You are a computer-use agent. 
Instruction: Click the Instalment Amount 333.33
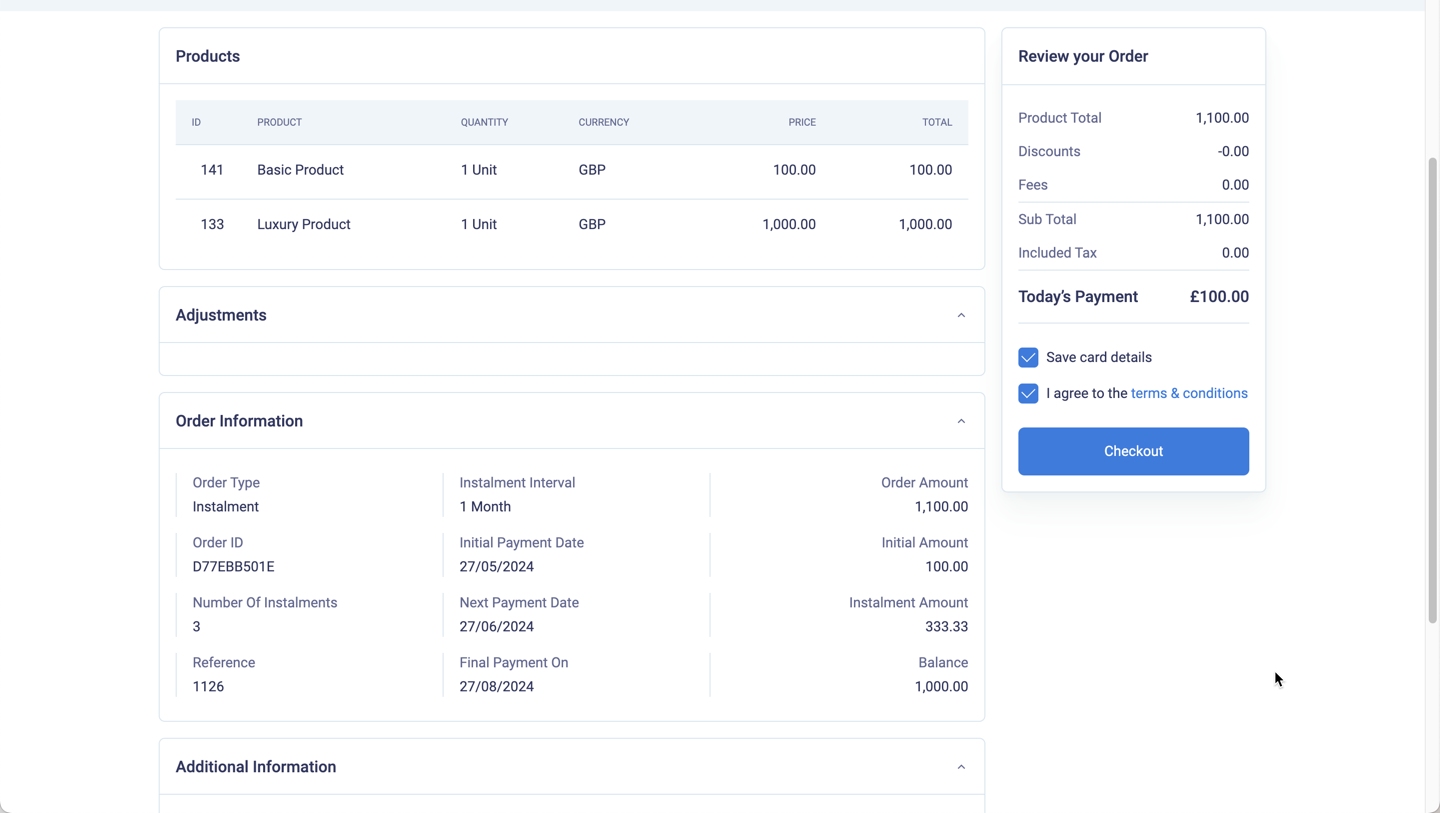[x=946, y=626]
